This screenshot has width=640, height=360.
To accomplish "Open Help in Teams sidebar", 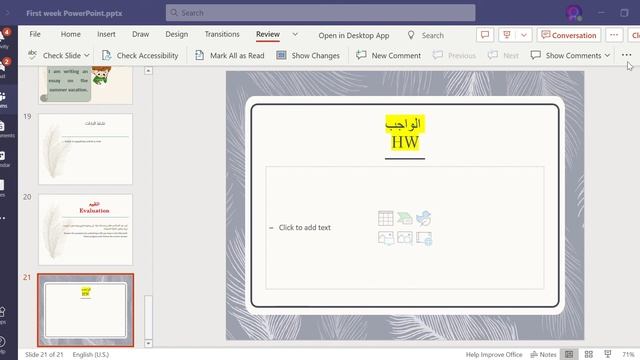I will pyautogui.click(x=3, y=345).
